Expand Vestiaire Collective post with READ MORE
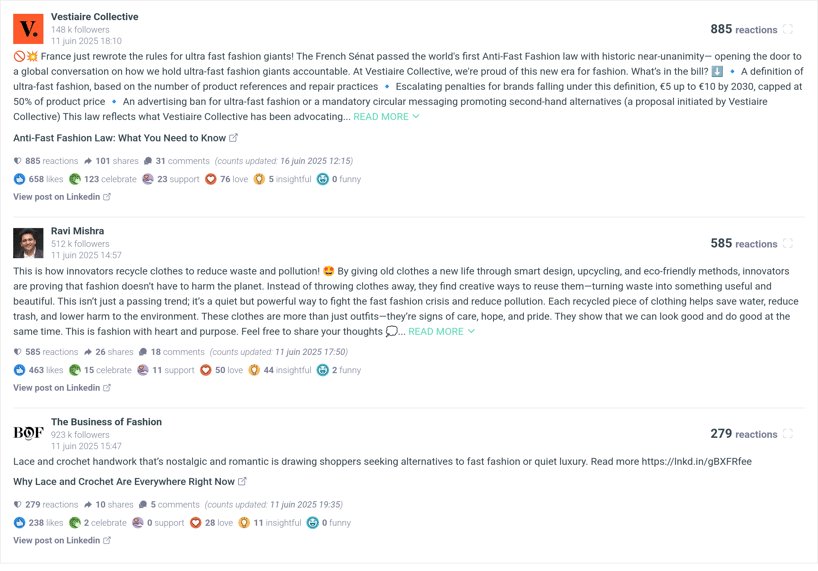Image resolution: width=818 pixels, height=571 pixels. (x=386, y=117)
